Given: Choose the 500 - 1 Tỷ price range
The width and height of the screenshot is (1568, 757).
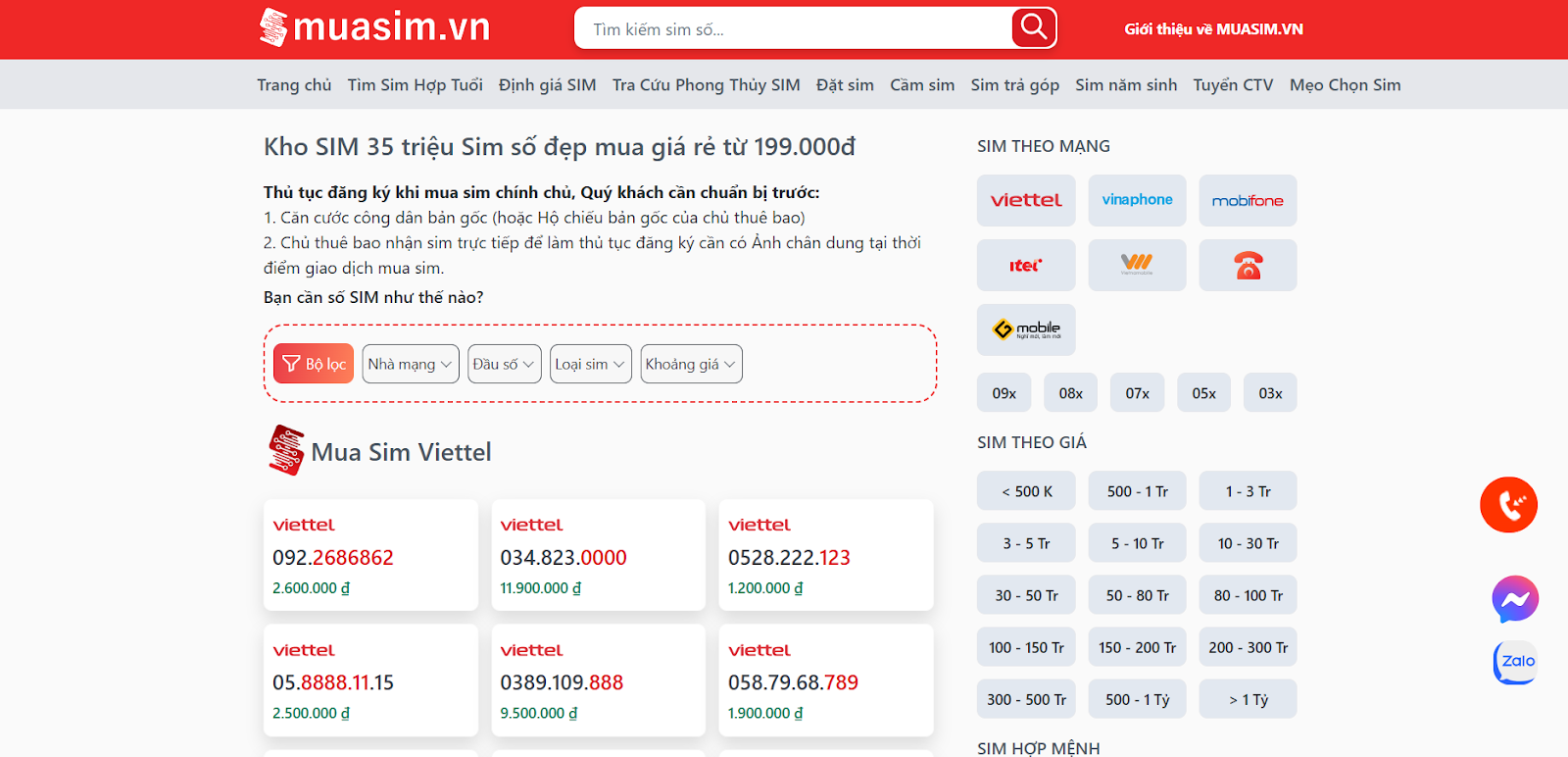Looking at the screenshot, I should [x=1137, y=699].
